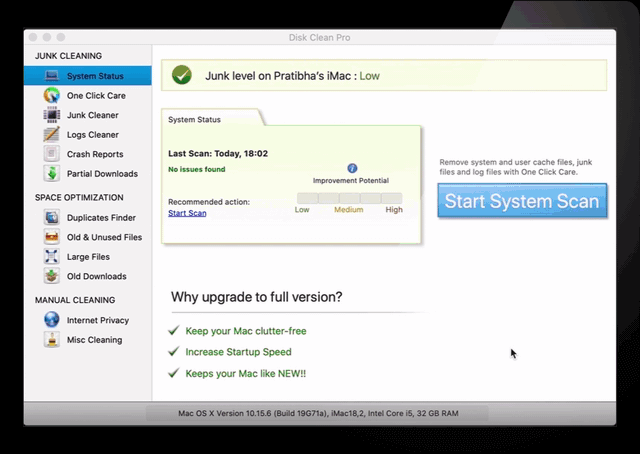The width and height of the screenshot is (640, 454).
Task: Click the 'Recommended action:' label
Action: coord(209,202)
